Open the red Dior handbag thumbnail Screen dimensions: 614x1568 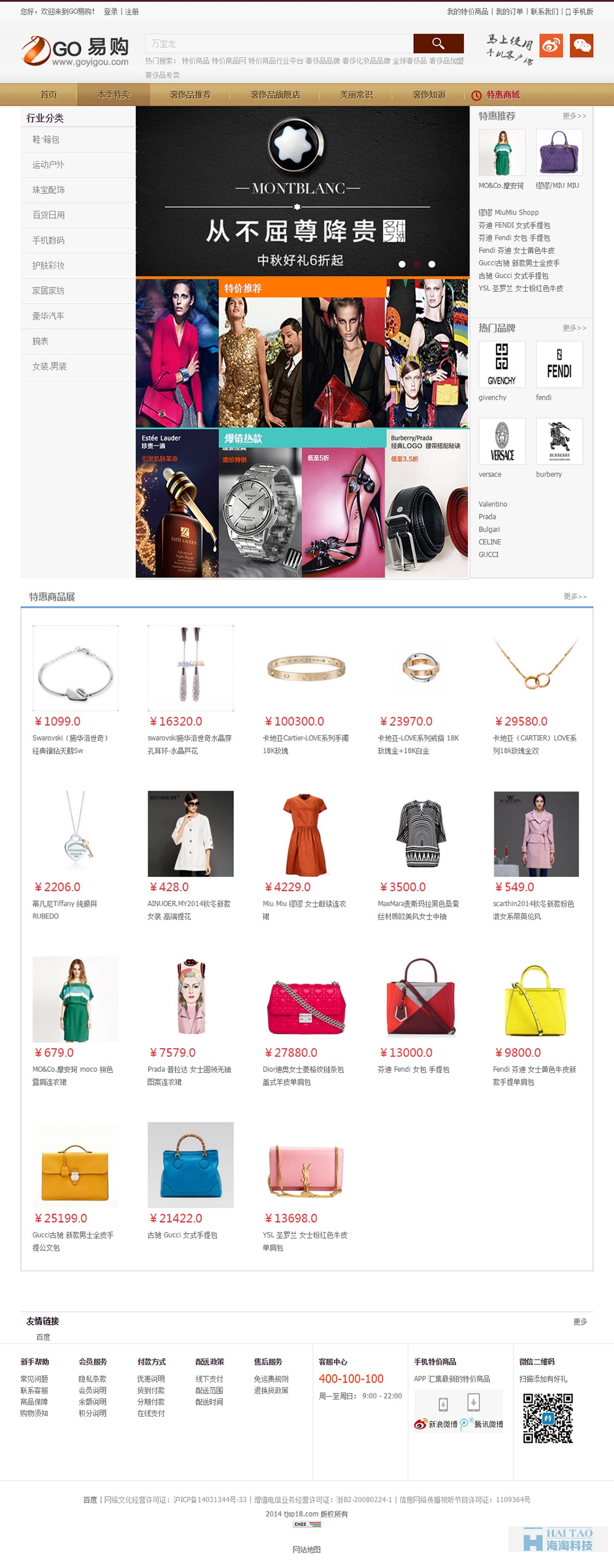tap(306, 998)
